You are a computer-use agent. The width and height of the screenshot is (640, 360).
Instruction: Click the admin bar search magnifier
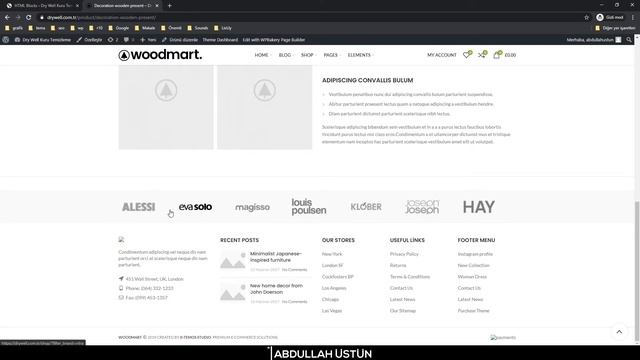point(629,40)
